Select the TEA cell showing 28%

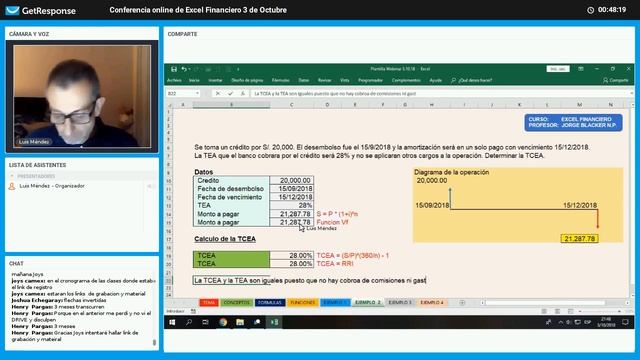click(x=292, y=205)
